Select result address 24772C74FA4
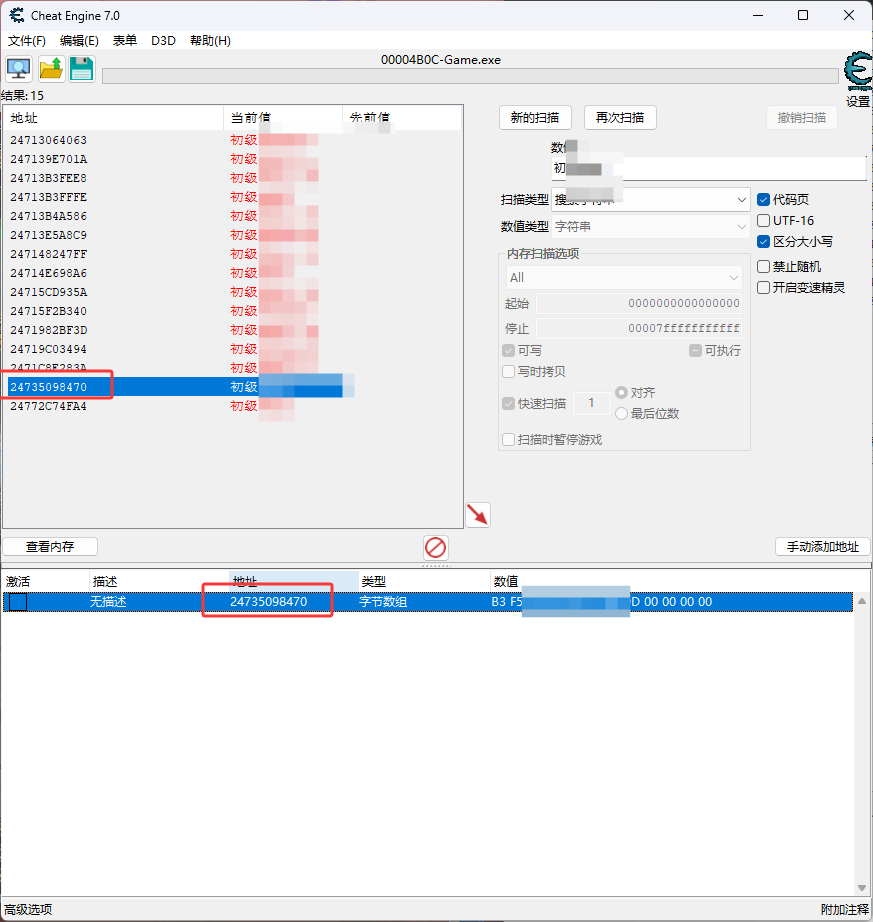 pos(48,406)
